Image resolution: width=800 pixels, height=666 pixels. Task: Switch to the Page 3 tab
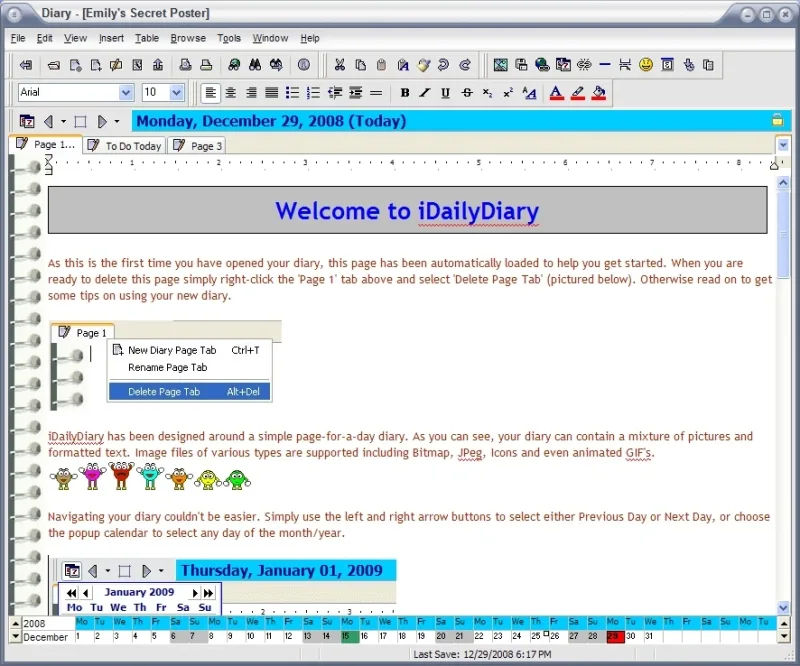pos(197,146)
